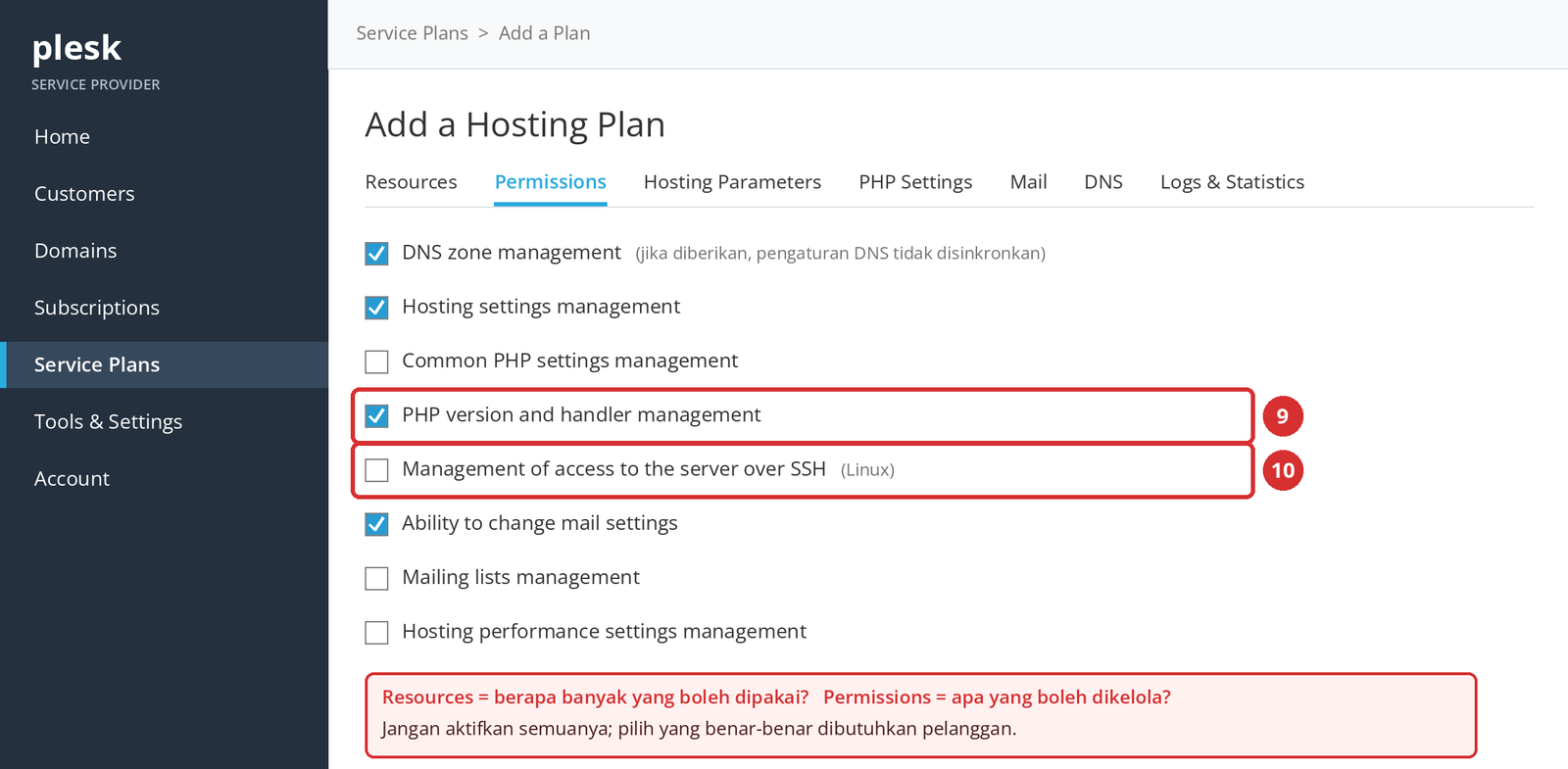Click the 'Jangan aktifkan semuanya' note text
The height and width of the screenshot is (769, 1568).
[x=699, y=729]
